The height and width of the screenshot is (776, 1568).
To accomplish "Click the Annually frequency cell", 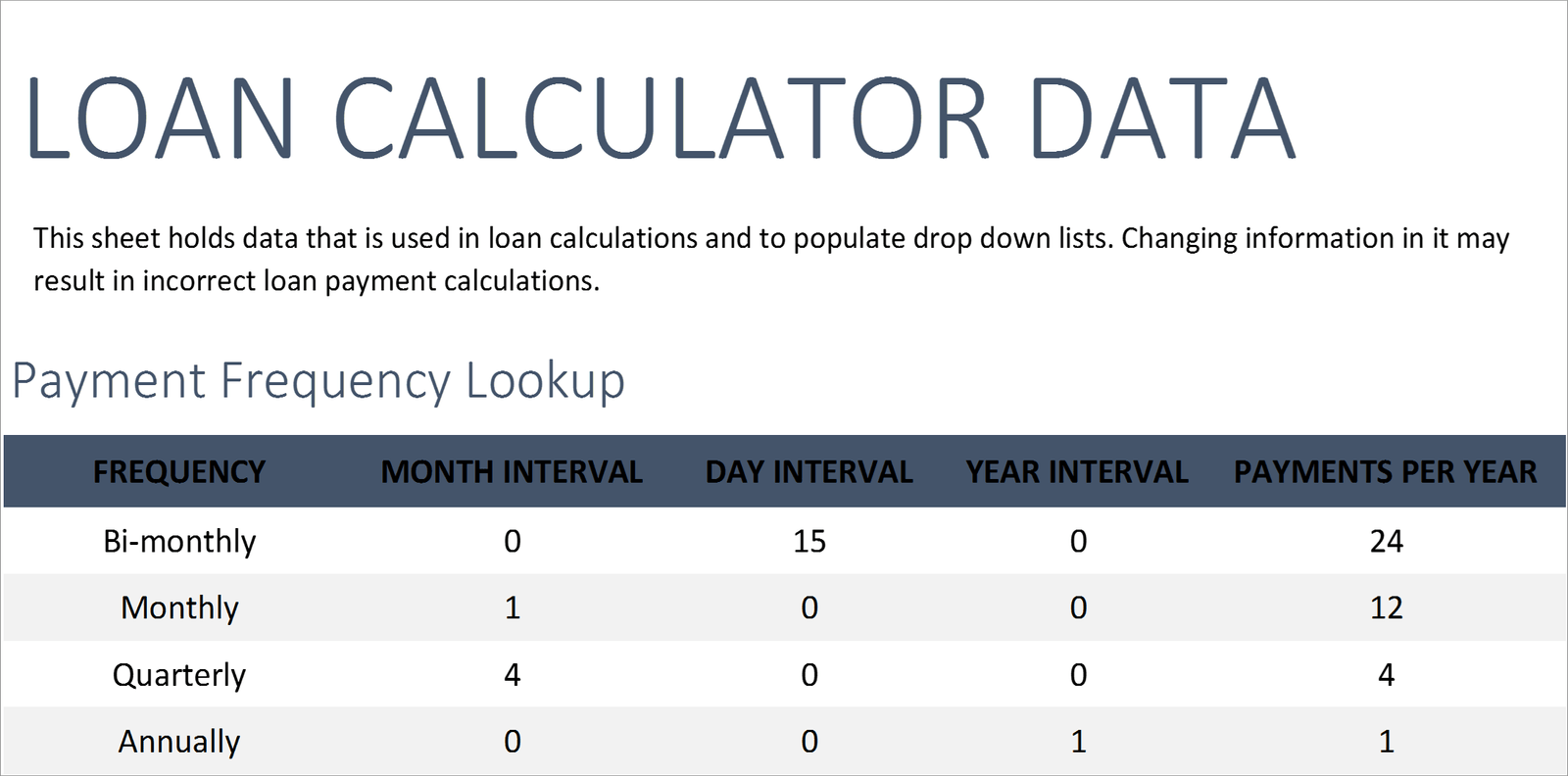I will click(179, 742).
